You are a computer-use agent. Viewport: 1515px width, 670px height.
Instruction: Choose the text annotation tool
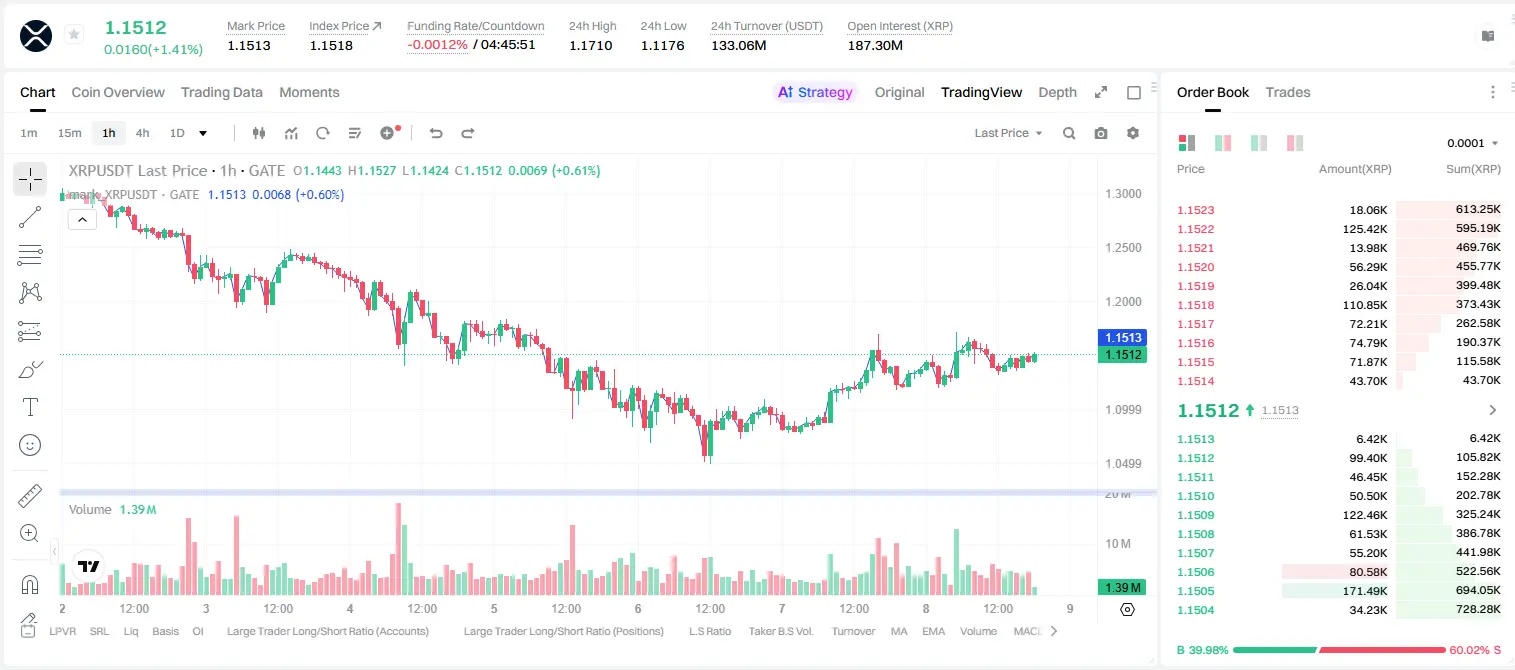click(x=30, y=407)
